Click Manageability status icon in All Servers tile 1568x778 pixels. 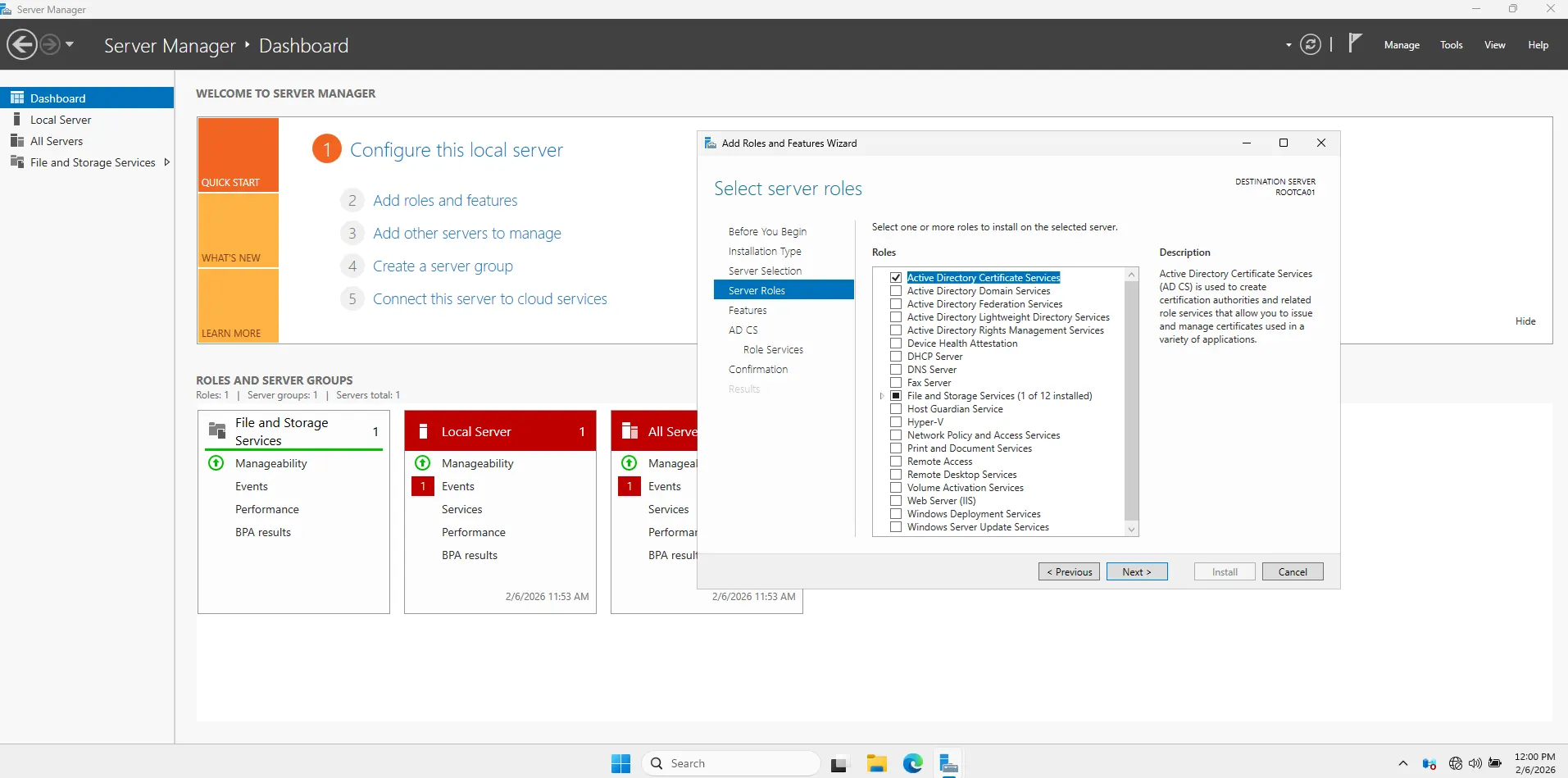coord(629,463)
